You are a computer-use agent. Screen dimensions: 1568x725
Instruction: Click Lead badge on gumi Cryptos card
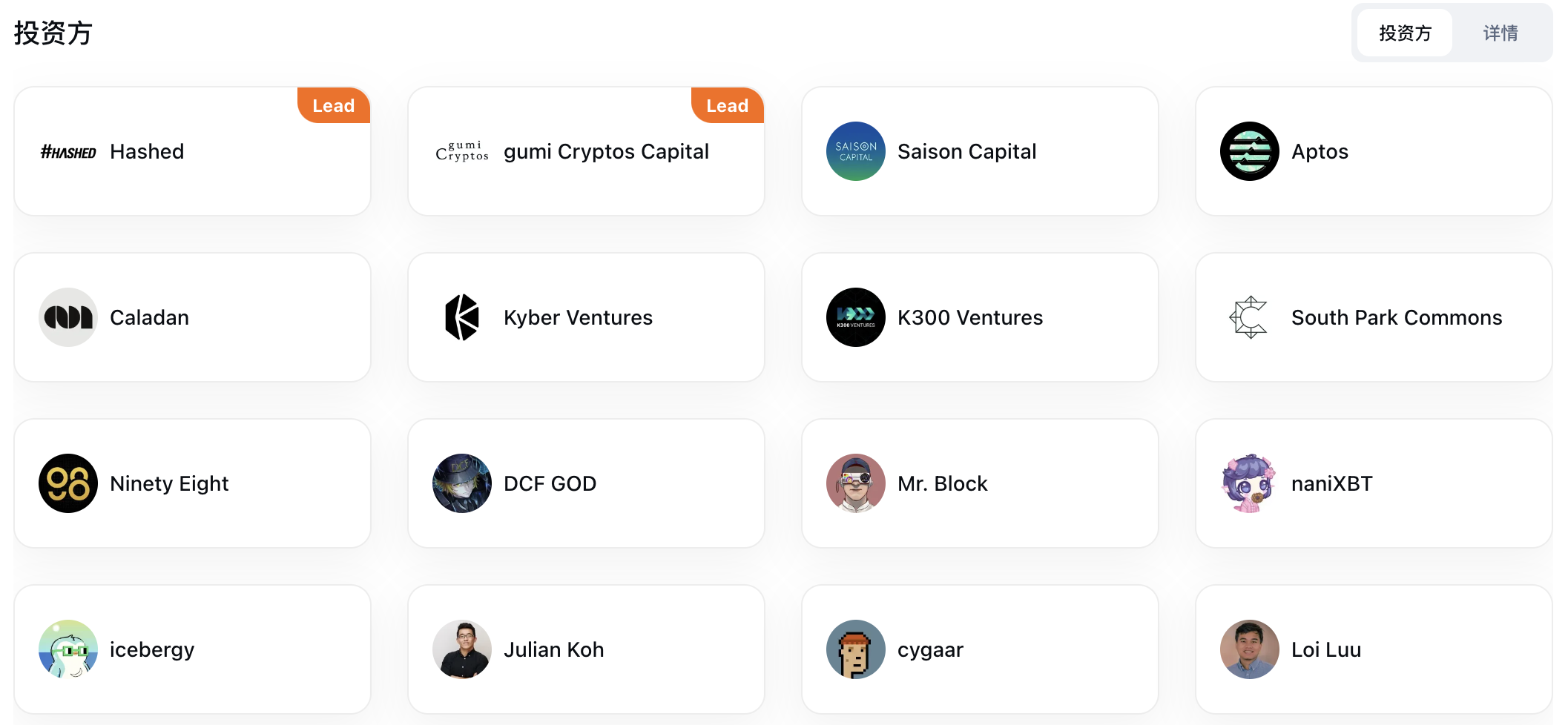728,105
